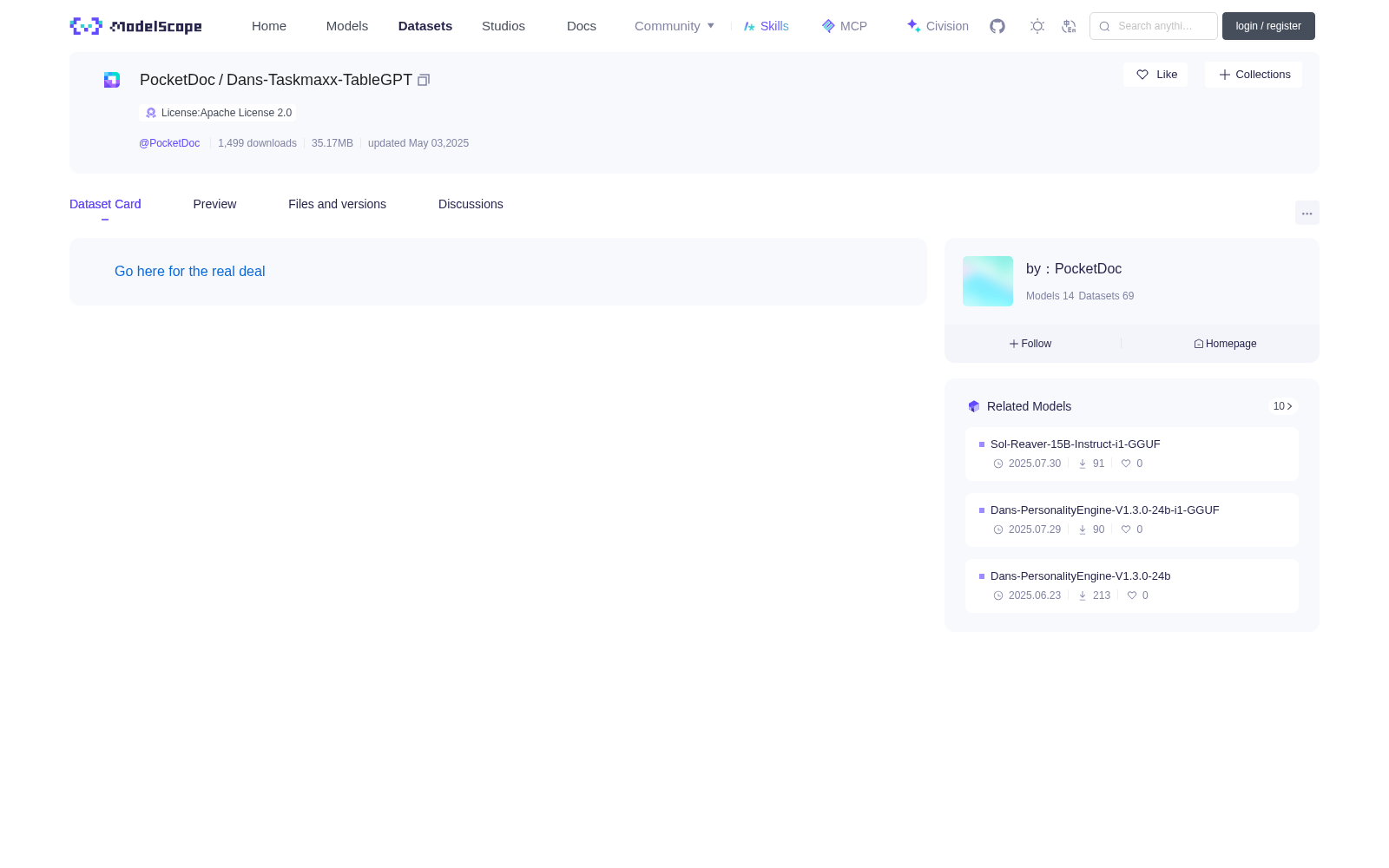This screenshot has height=868, width=1389.
Task: Expand the Community dropdown menu
Action: [675, 26]
